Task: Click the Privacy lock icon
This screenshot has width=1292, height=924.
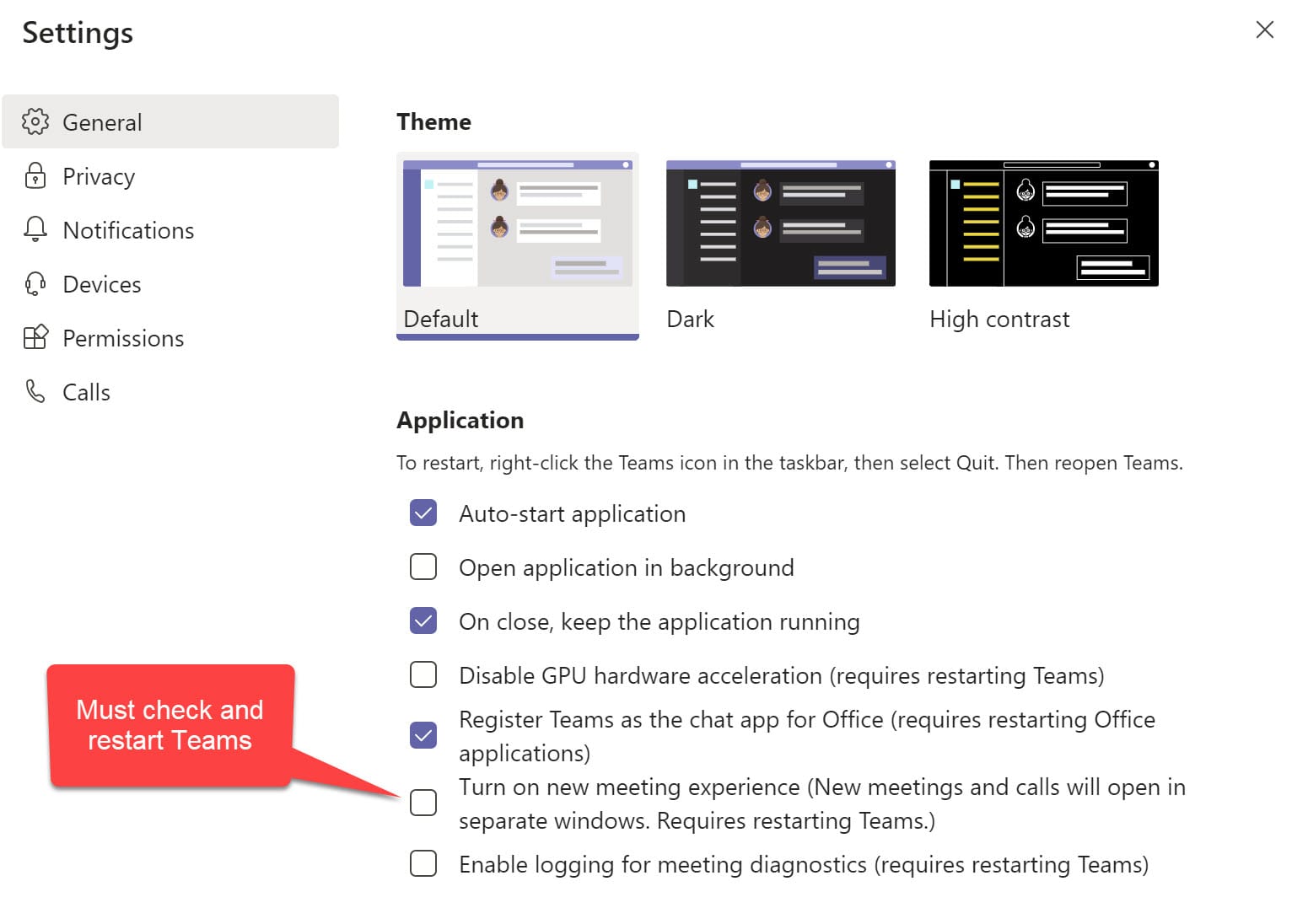Action: 35,176
